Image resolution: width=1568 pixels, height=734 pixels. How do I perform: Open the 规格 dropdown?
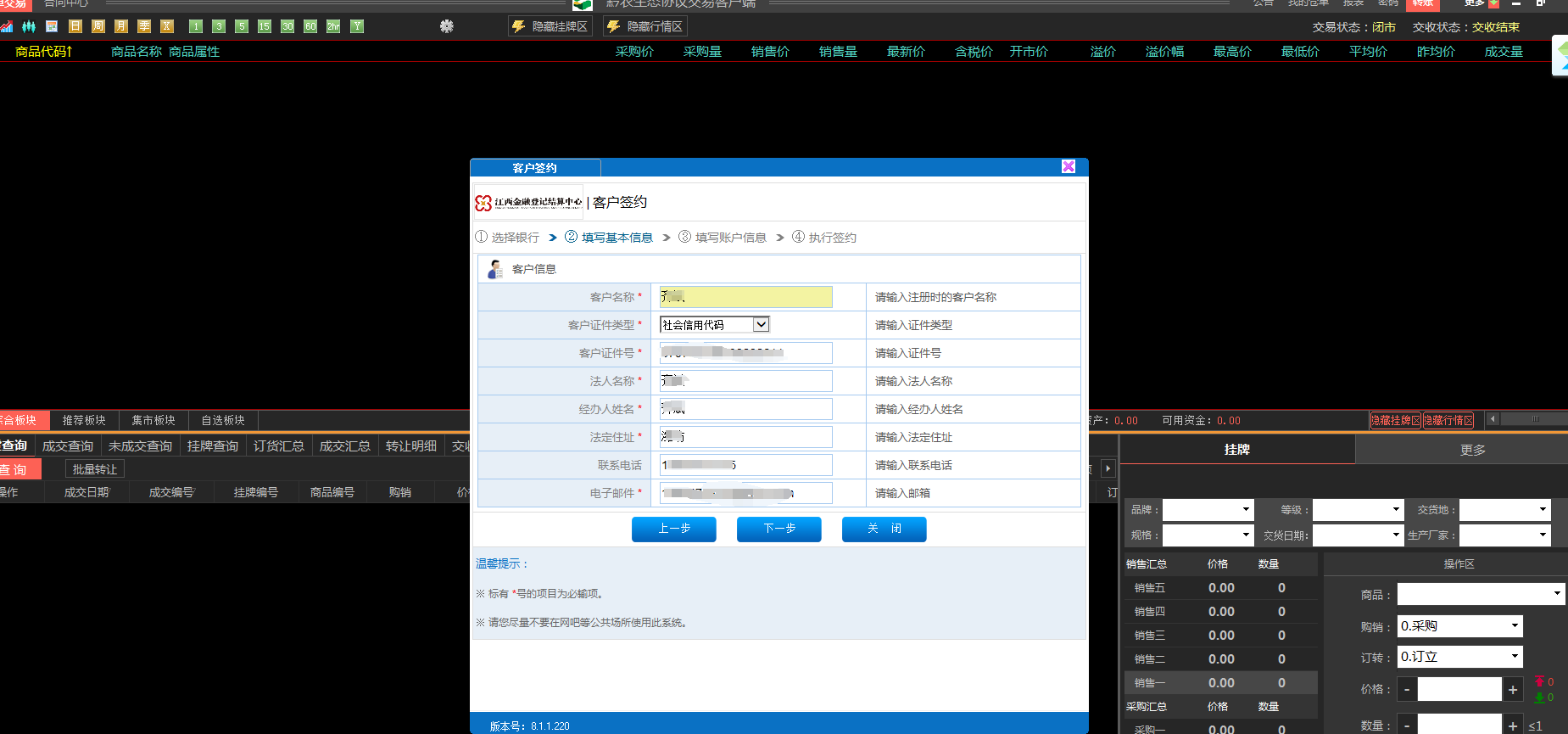pos(1208,535)
